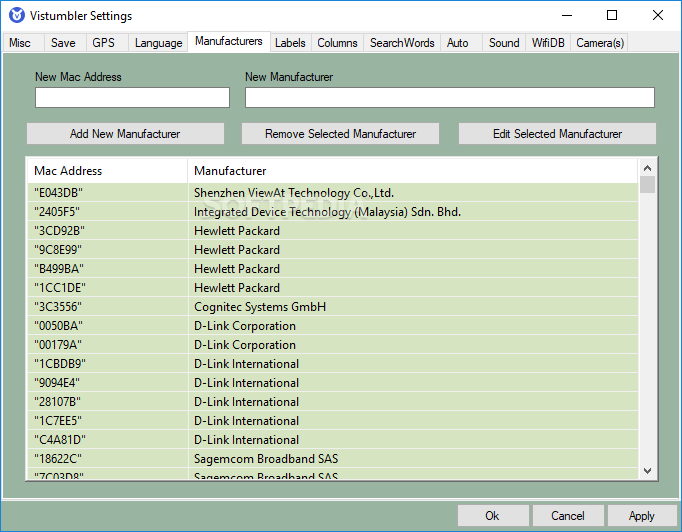Sort by Manufacturer column header
The height and width of the screenshot is (532, 682).
click(x=413, y=171)
